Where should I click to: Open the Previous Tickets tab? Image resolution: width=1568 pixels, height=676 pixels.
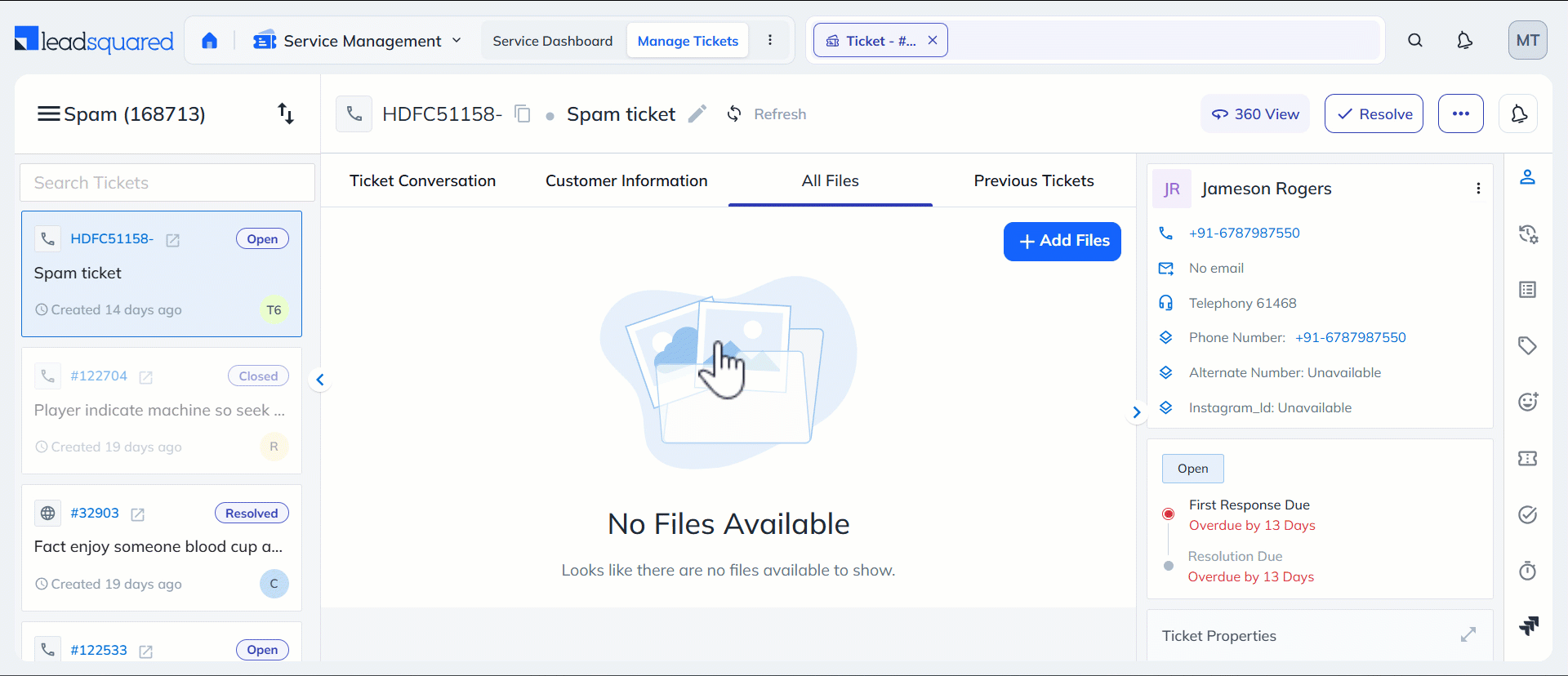[1033, 181]
